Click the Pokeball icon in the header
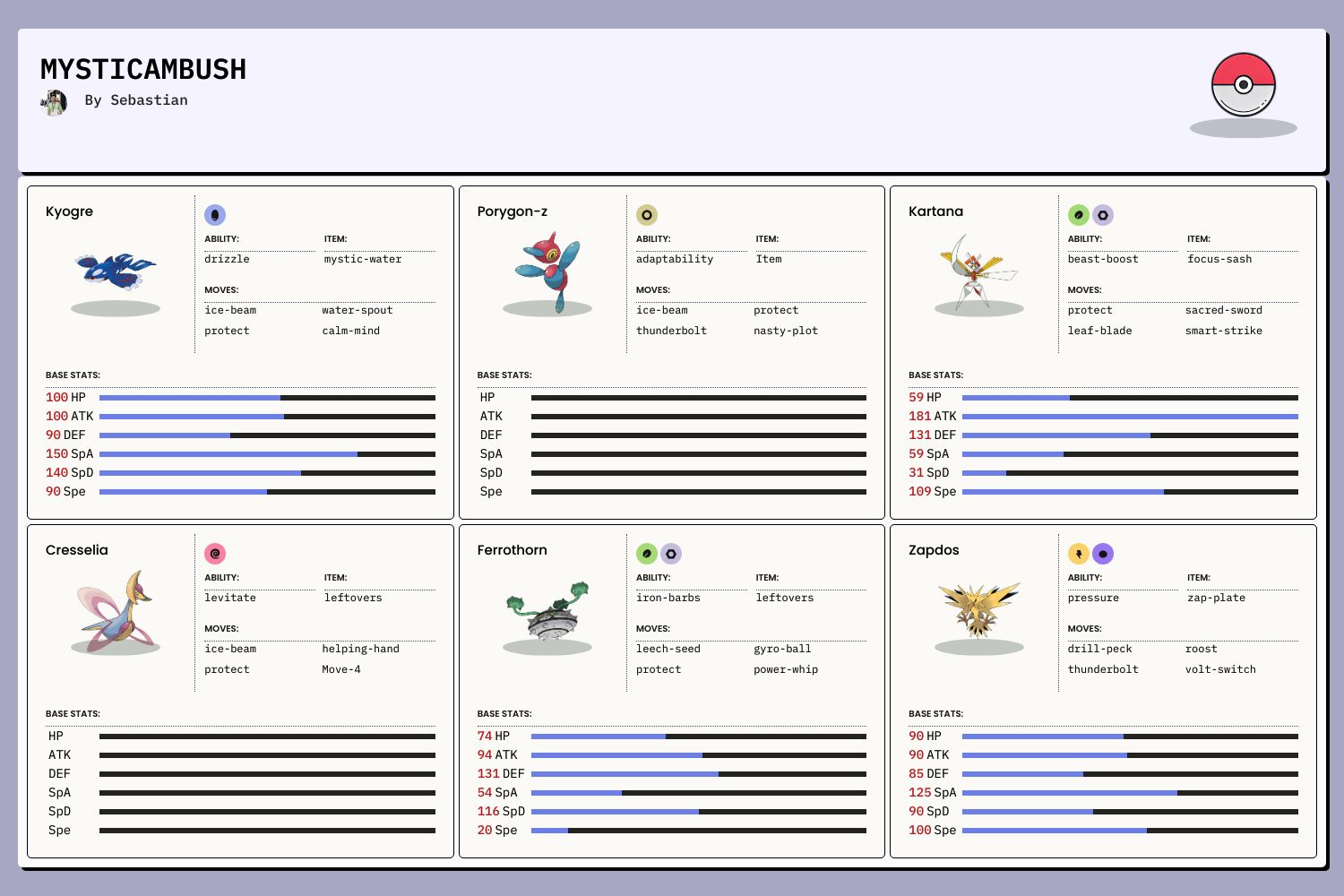This screenshot has height=896, width=1344. pos(1243,84)
